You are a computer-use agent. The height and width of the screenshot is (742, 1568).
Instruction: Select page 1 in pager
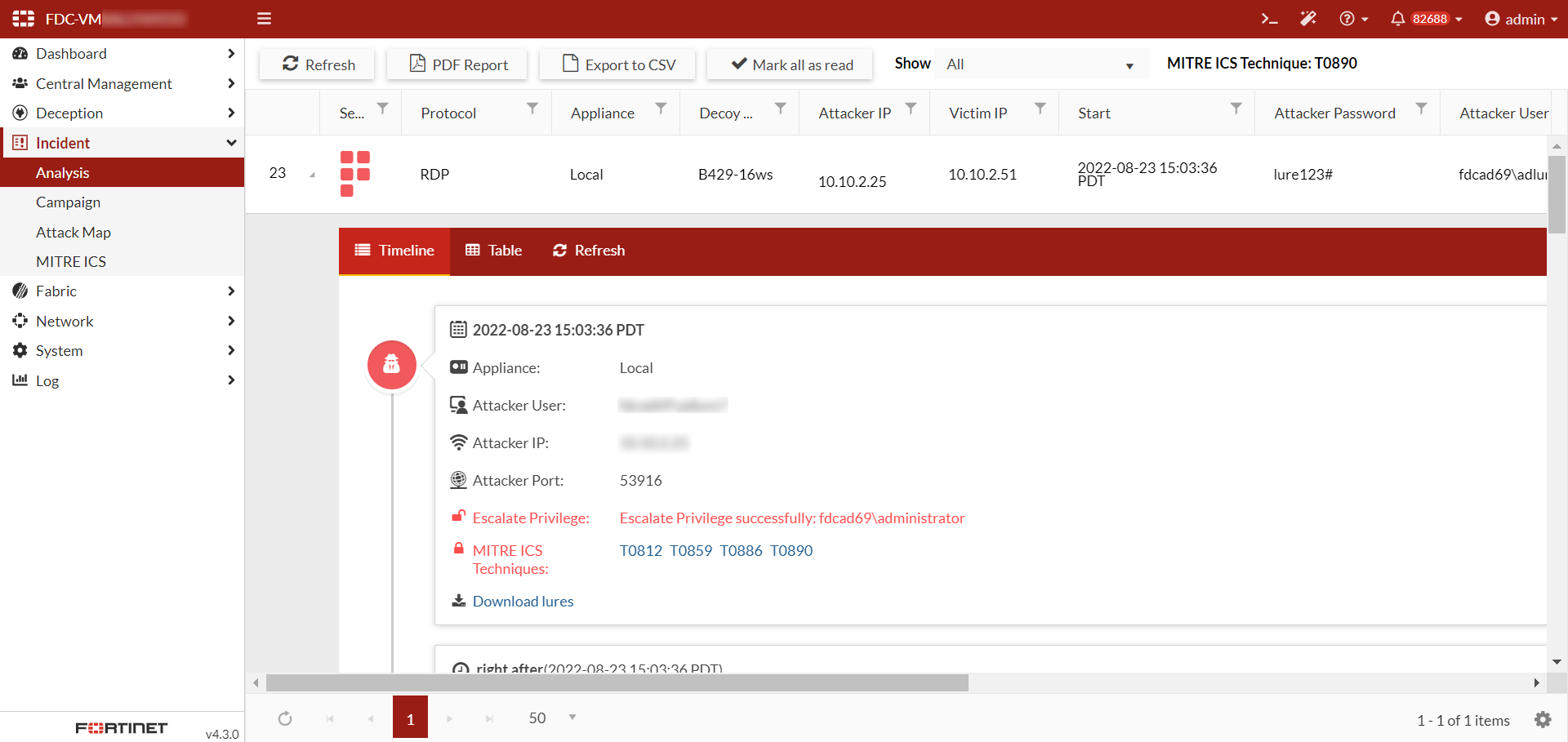(x=410, y=717)
